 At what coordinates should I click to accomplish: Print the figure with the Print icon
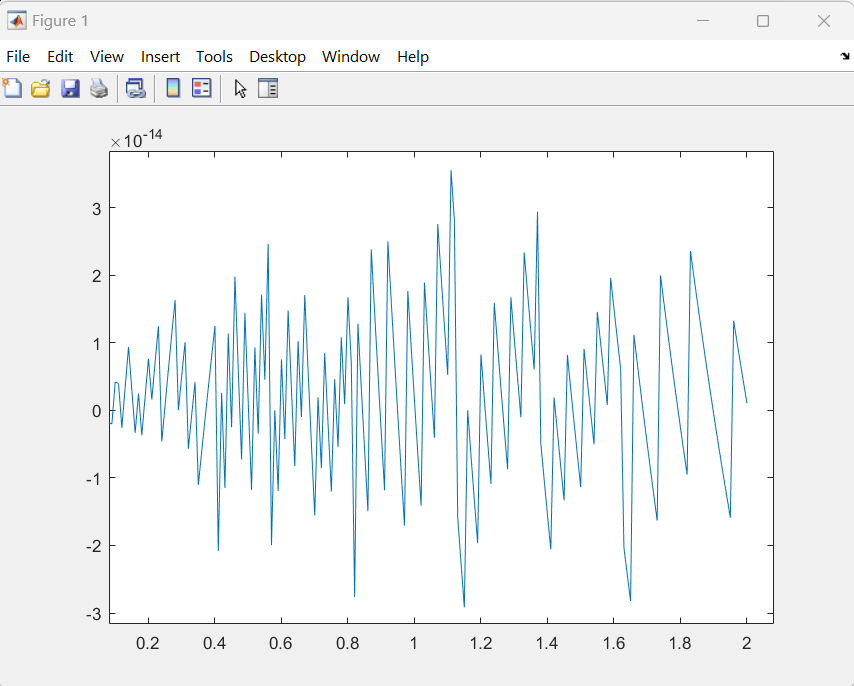99,88
